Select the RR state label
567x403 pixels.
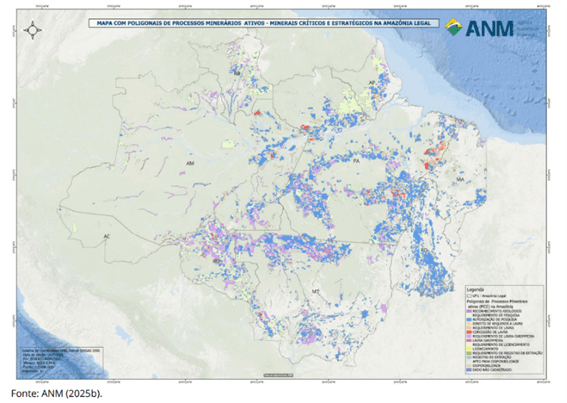[x=237, y=73]
